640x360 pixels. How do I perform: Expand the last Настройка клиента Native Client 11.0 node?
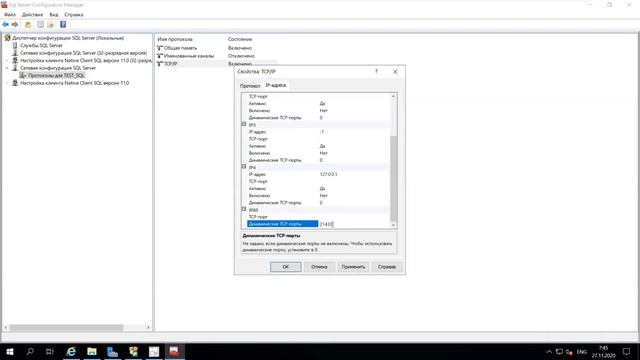(7, 83)
